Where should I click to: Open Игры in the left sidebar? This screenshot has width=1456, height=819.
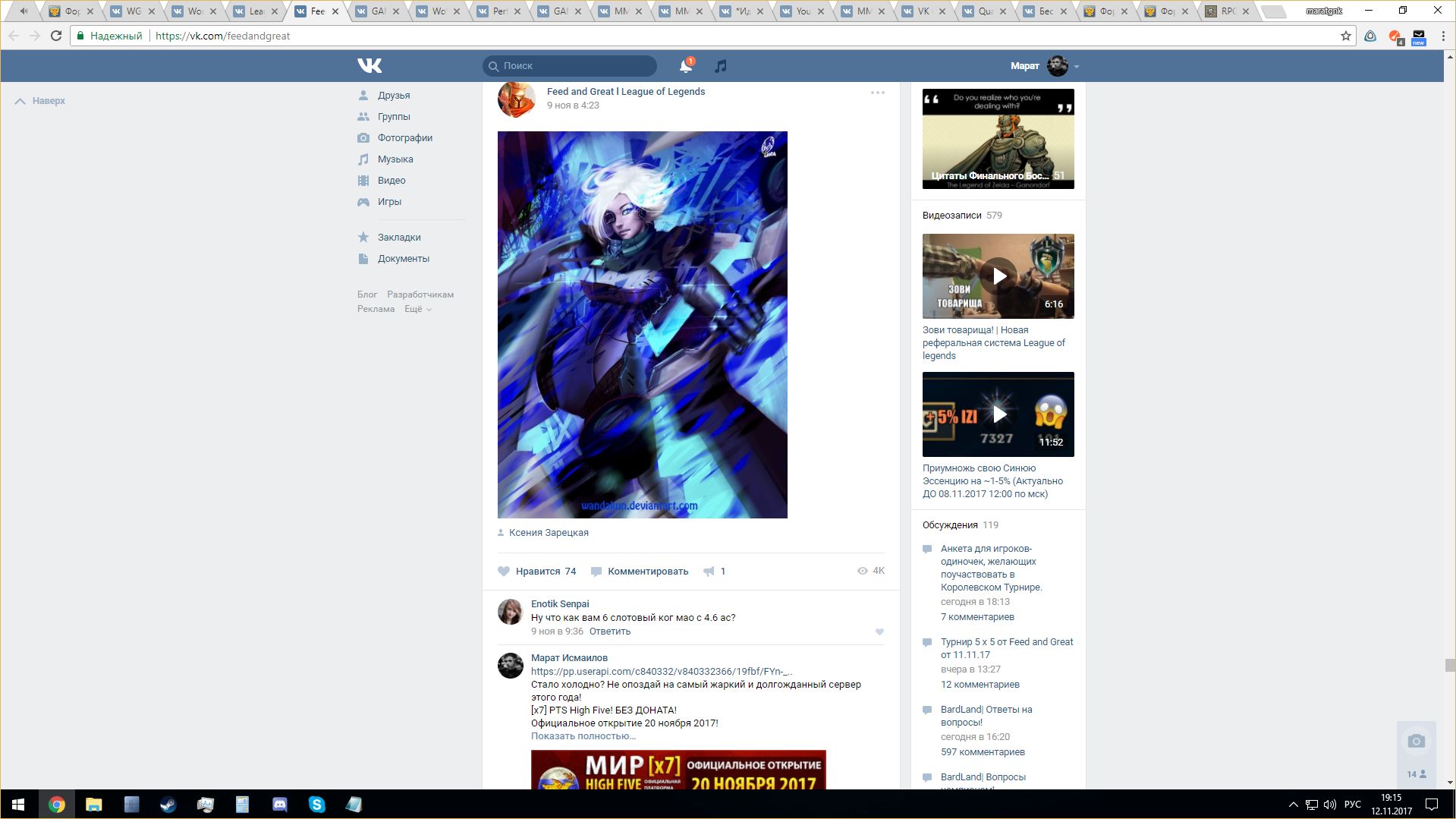[x=389, y=202]
